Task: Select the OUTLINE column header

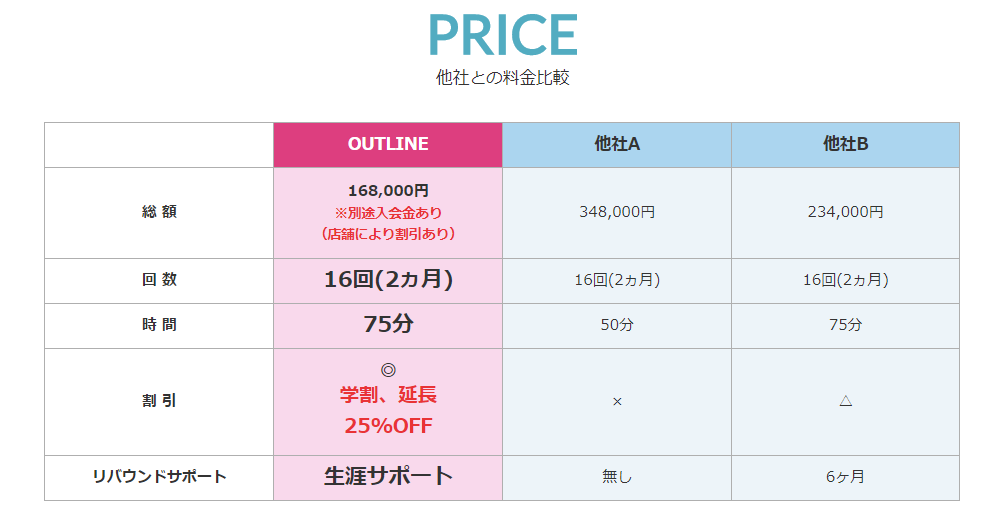Action: point(388,144)
